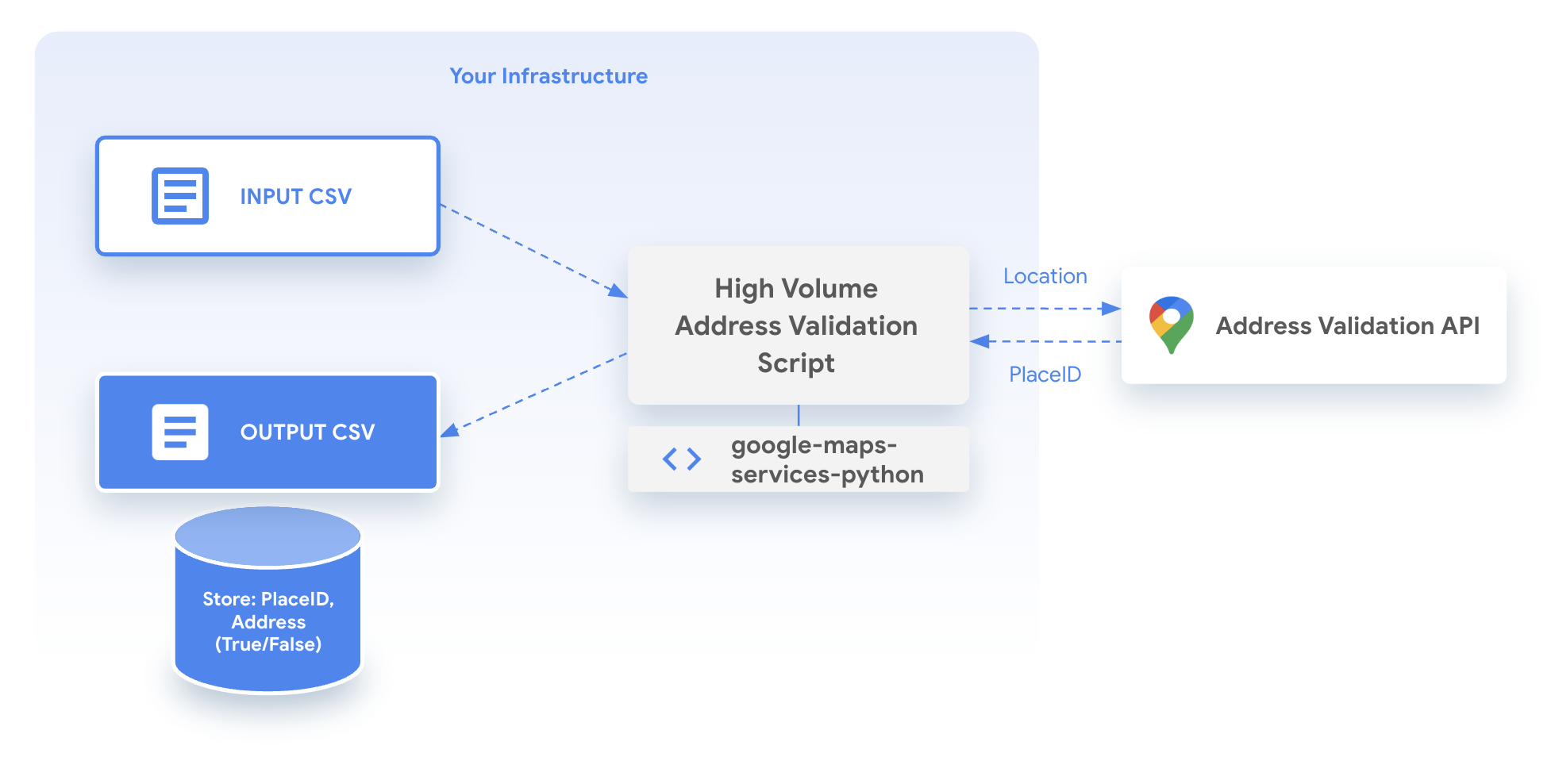Click the Address Validation API text

(x=1347, y=326)
